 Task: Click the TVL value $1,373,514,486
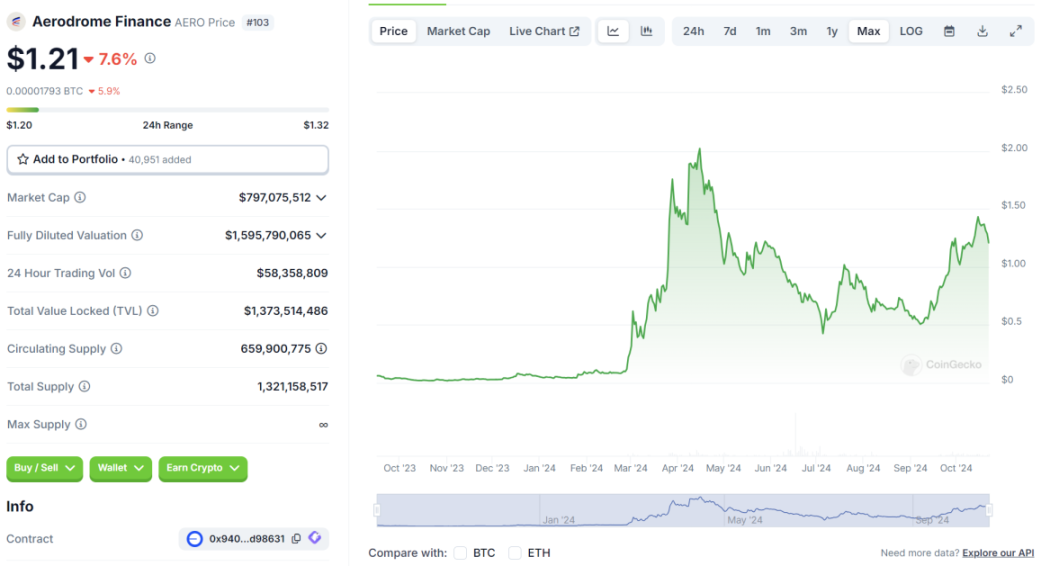coord(285,311)
